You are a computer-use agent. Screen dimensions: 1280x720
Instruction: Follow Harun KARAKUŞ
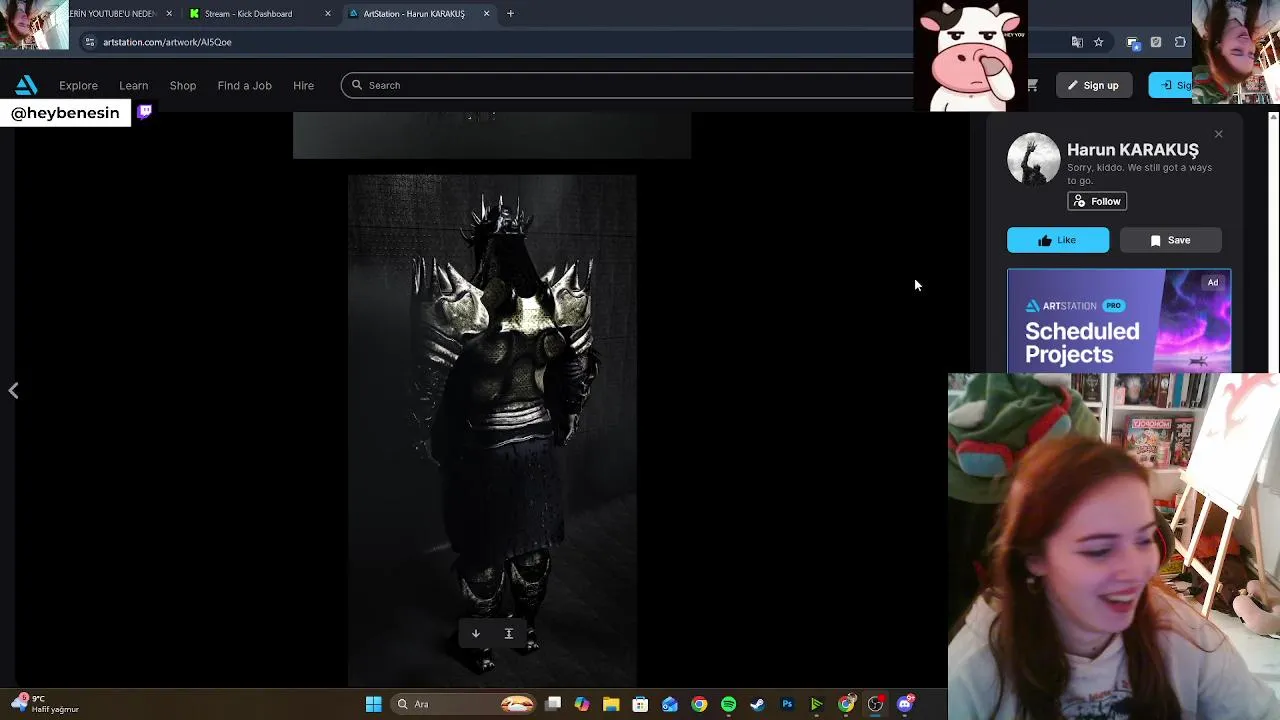[x=1097, y=201]
